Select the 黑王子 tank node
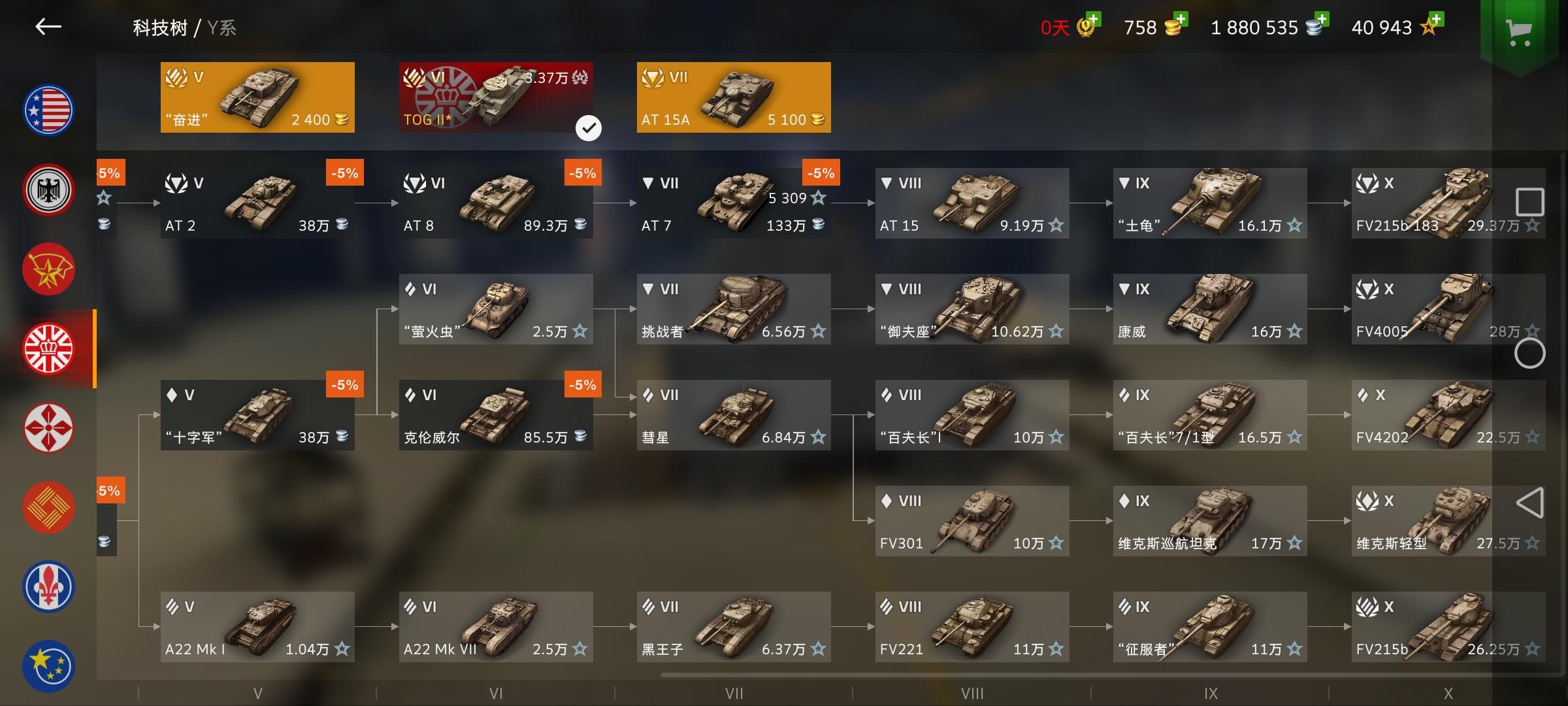 pos(734,627)
